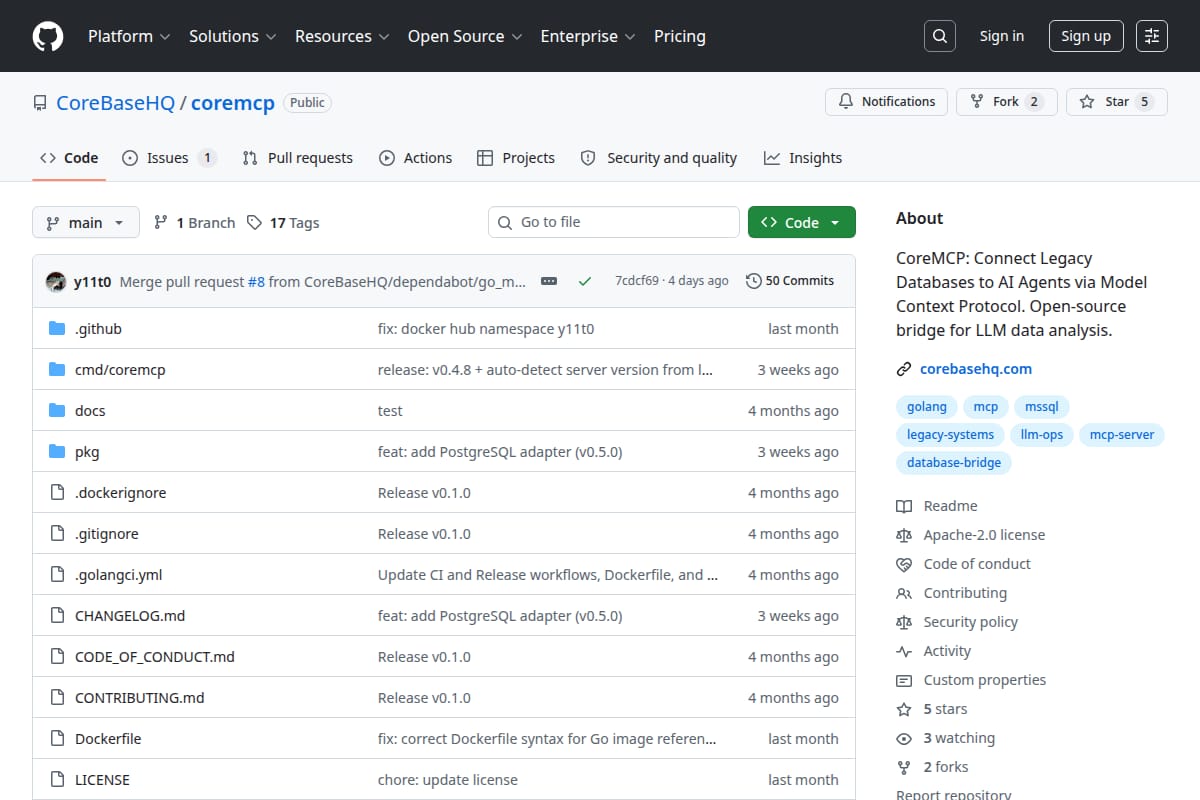The height and width of the screenshot is (800, 1200).
Task: Click the file icon beside .dockerignore
Action: (x=57, y=493)
